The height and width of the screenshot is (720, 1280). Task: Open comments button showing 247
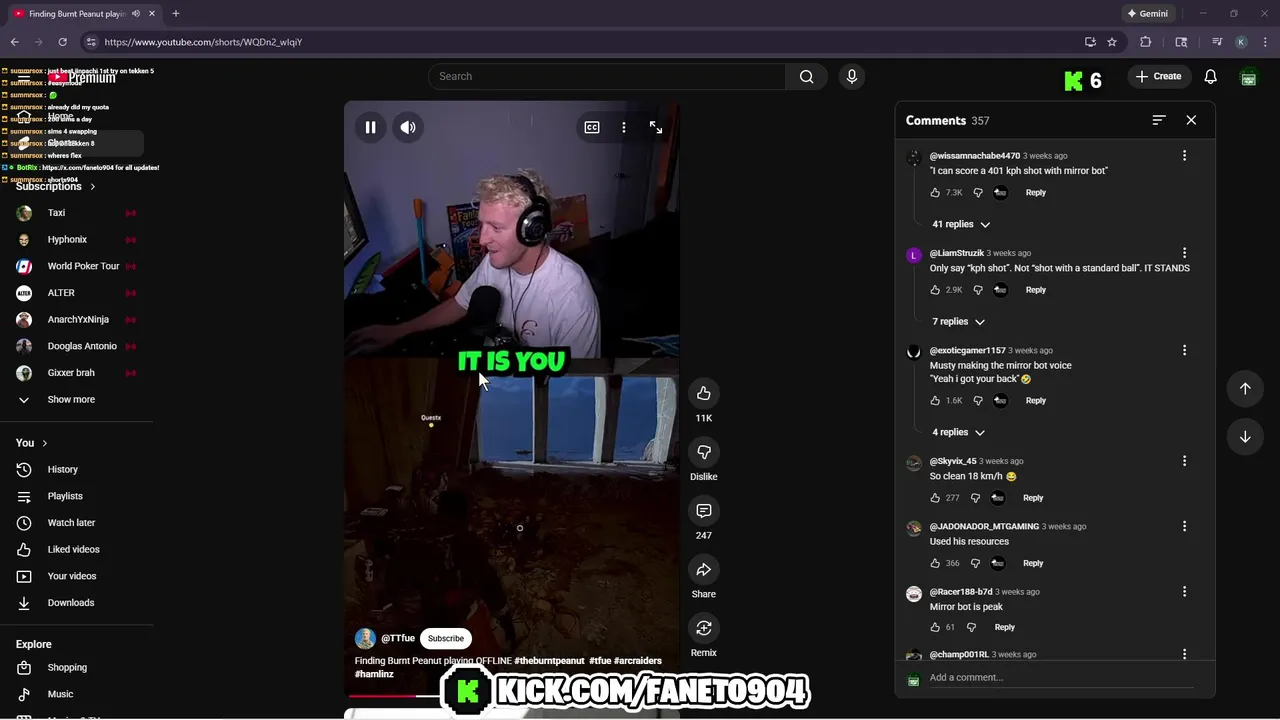(x=704, y=511)
